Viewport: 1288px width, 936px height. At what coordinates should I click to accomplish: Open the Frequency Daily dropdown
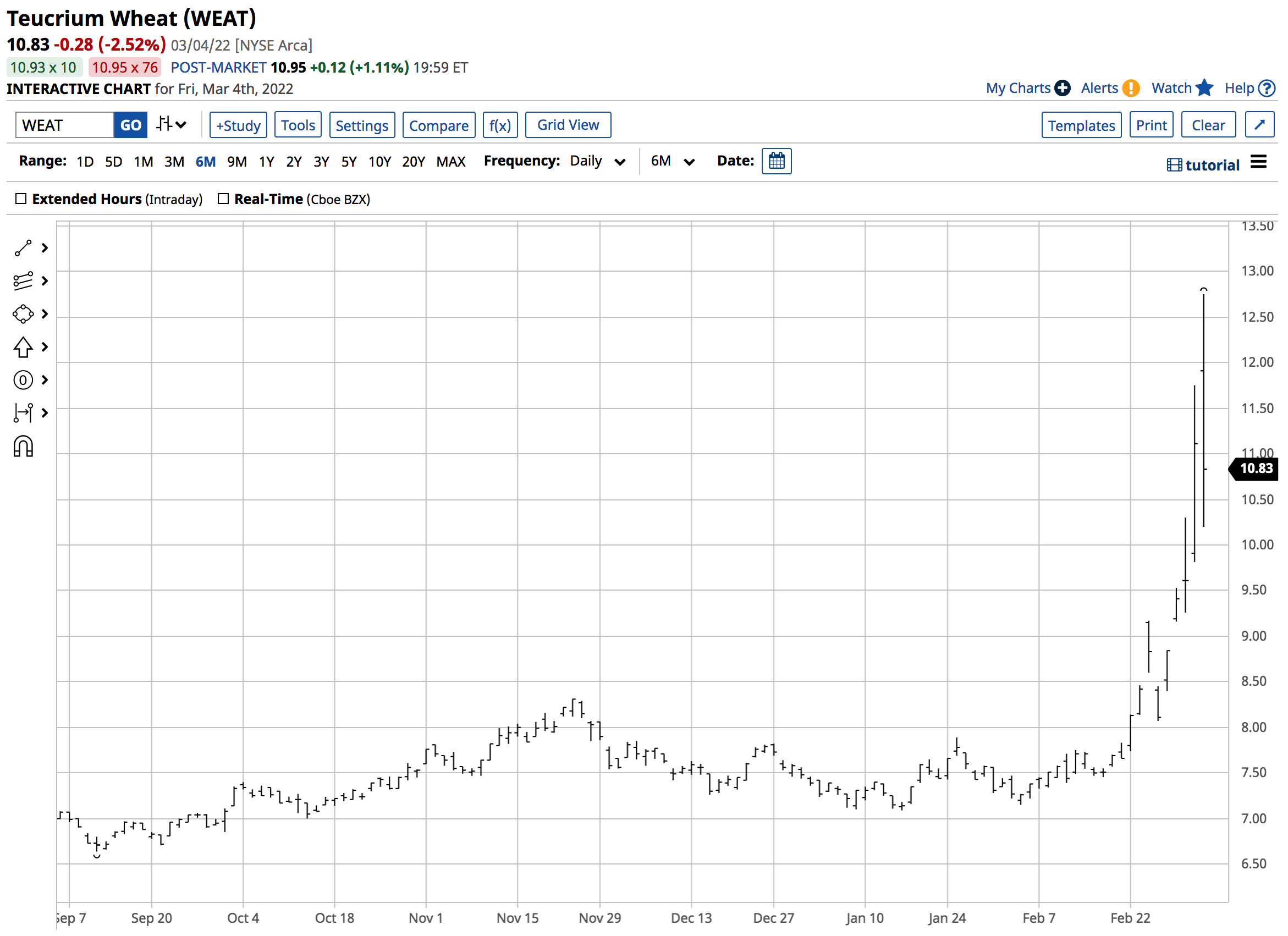coord(597,161)
